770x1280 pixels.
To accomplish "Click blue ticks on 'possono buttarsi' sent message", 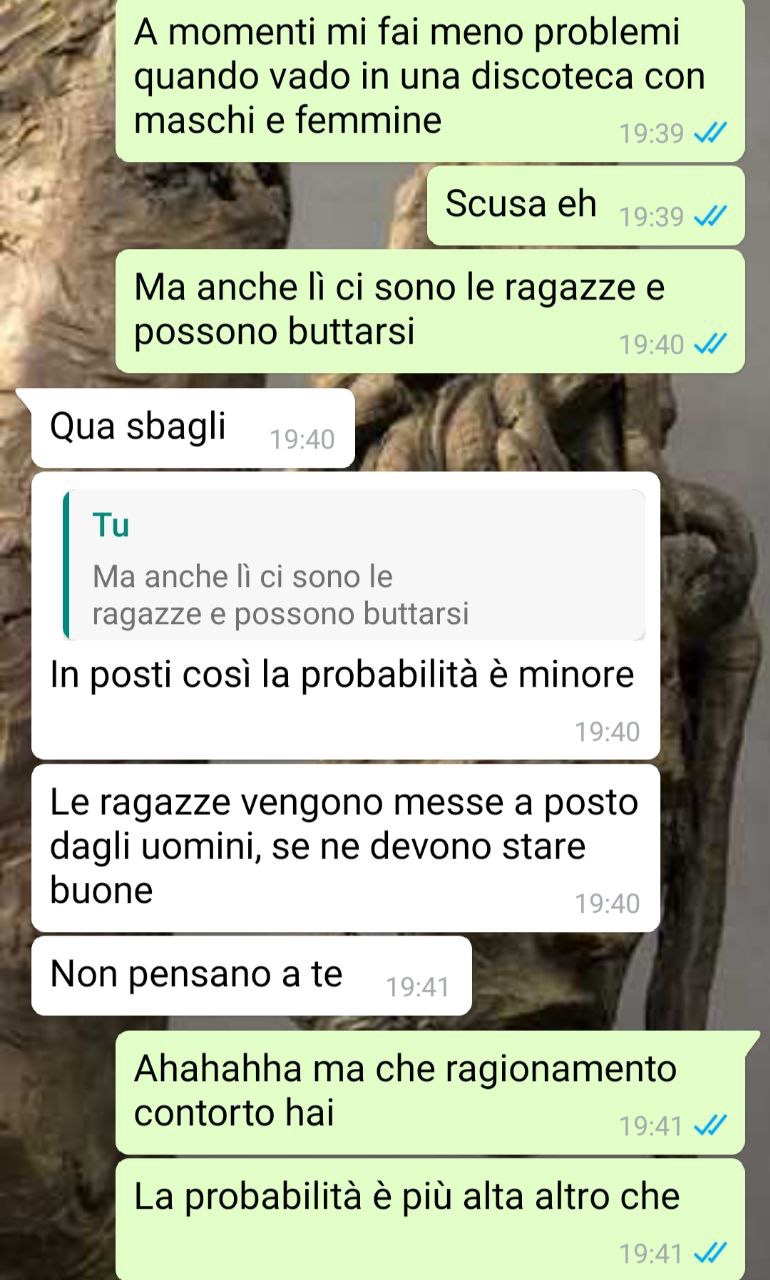I will [x=710, y=345].
